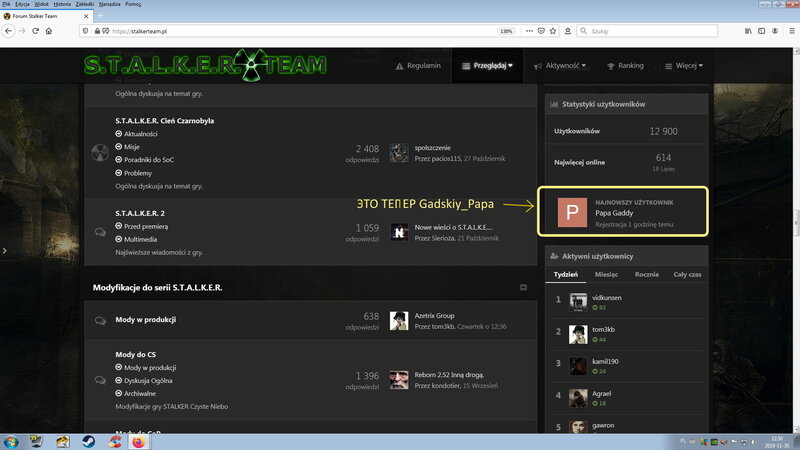Open the Windows Start menu orb

[x=12, y=440]
